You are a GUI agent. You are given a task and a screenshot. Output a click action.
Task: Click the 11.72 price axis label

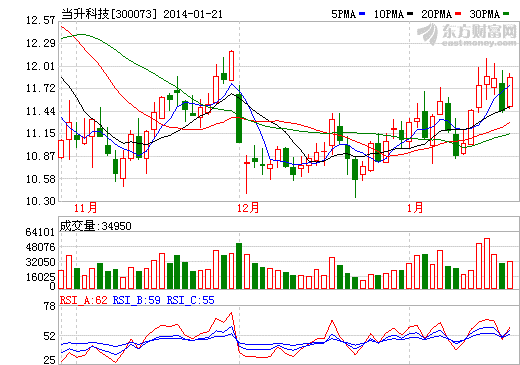(x=40, y=88)
